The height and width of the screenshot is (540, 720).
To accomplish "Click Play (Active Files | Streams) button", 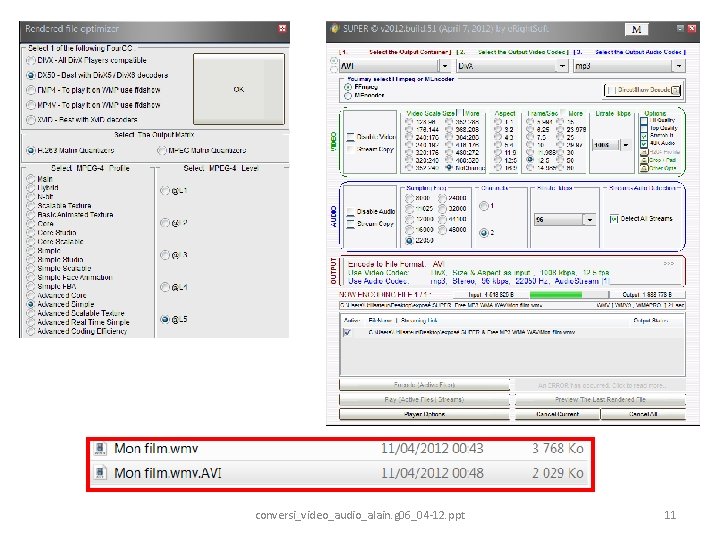I will click(x=424, y=399).
